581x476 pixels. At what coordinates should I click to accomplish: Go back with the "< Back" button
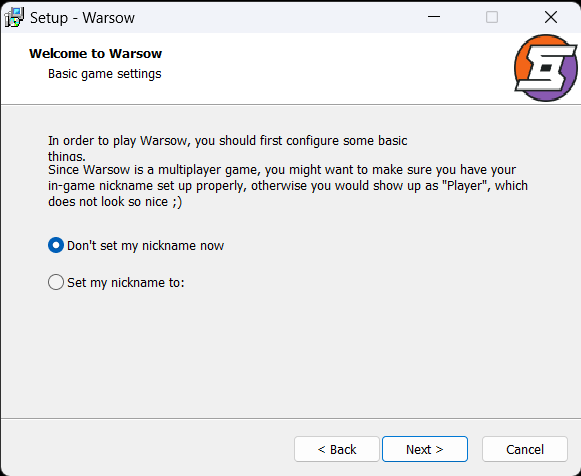337,449
